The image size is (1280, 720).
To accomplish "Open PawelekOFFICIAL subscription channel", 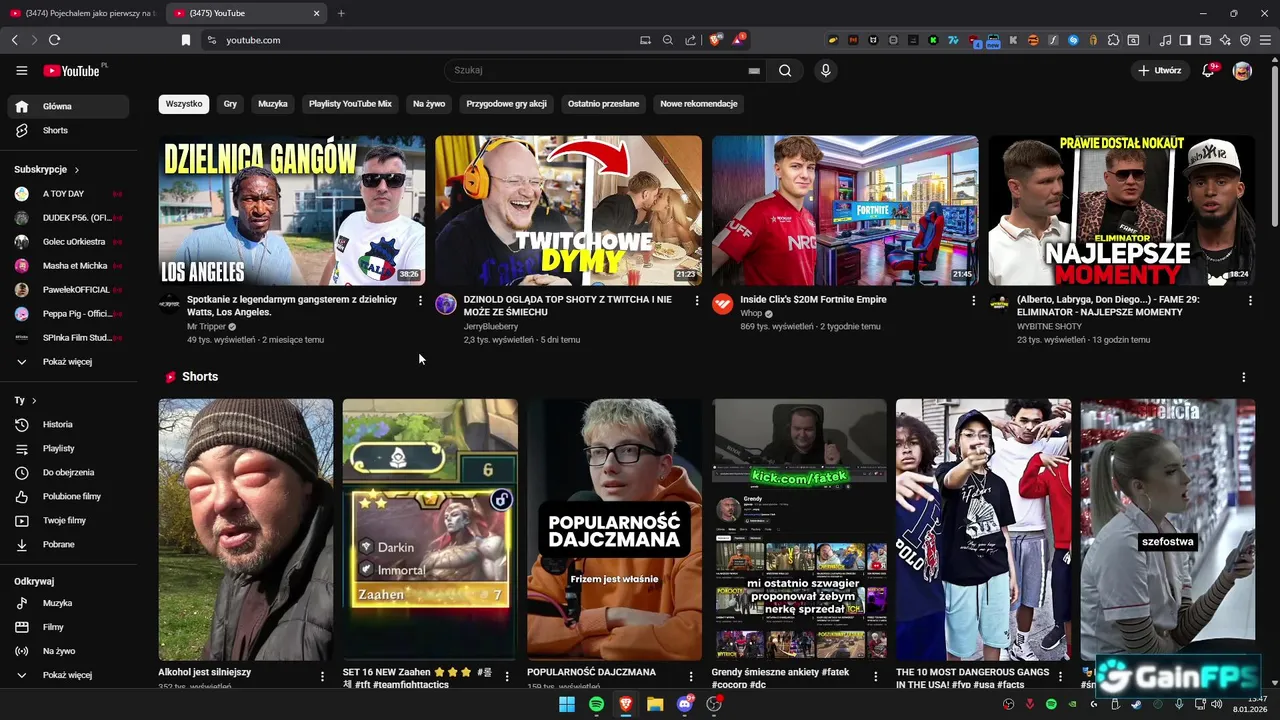I will coord(68,290).
